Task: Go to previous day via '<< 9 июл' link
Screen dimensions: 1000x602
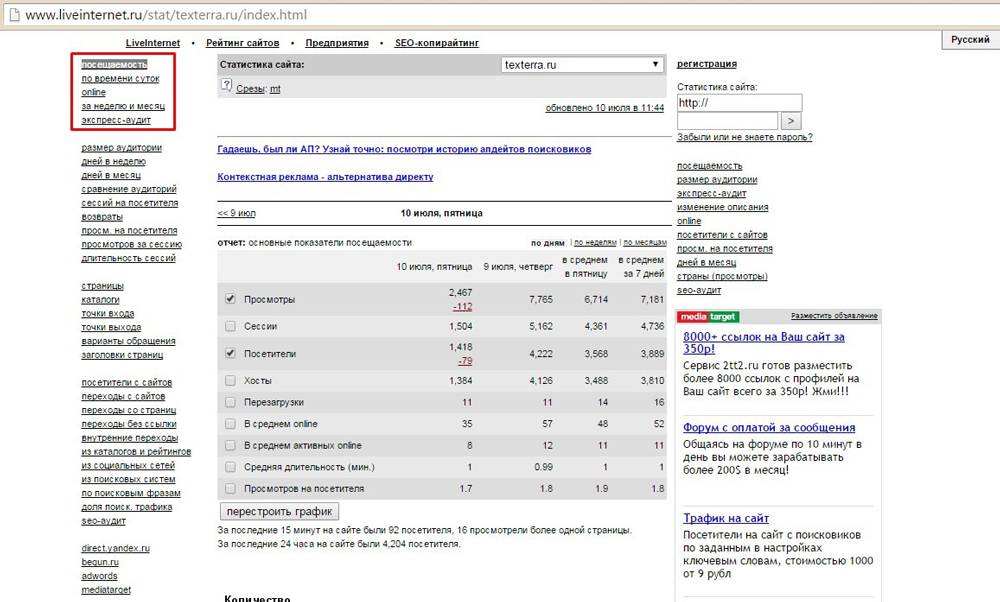Action: (236, 213)
